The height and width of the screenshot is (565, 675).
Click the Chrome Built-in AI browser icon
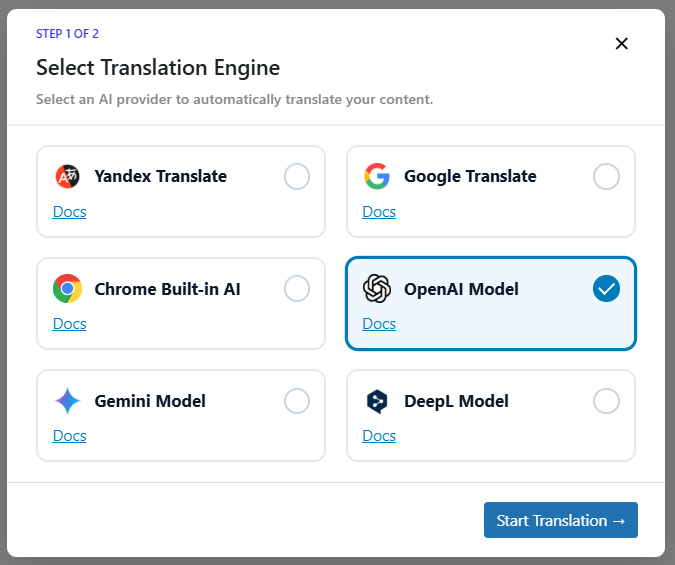click(67, 289)
